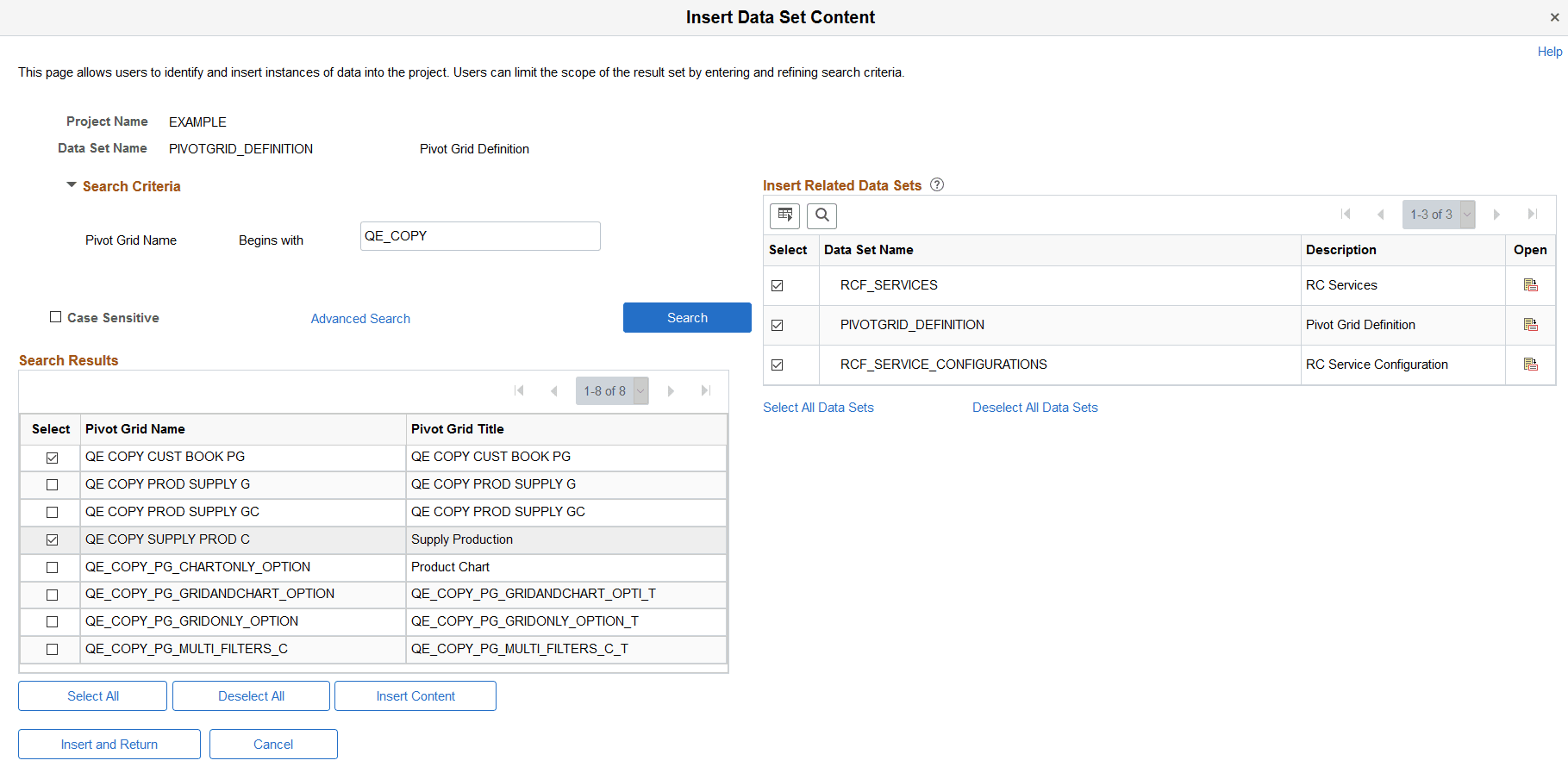The width and height of the screenshot is (1568, 773).
Task: Click the Cancel button
Action: [x=273, y=745]
